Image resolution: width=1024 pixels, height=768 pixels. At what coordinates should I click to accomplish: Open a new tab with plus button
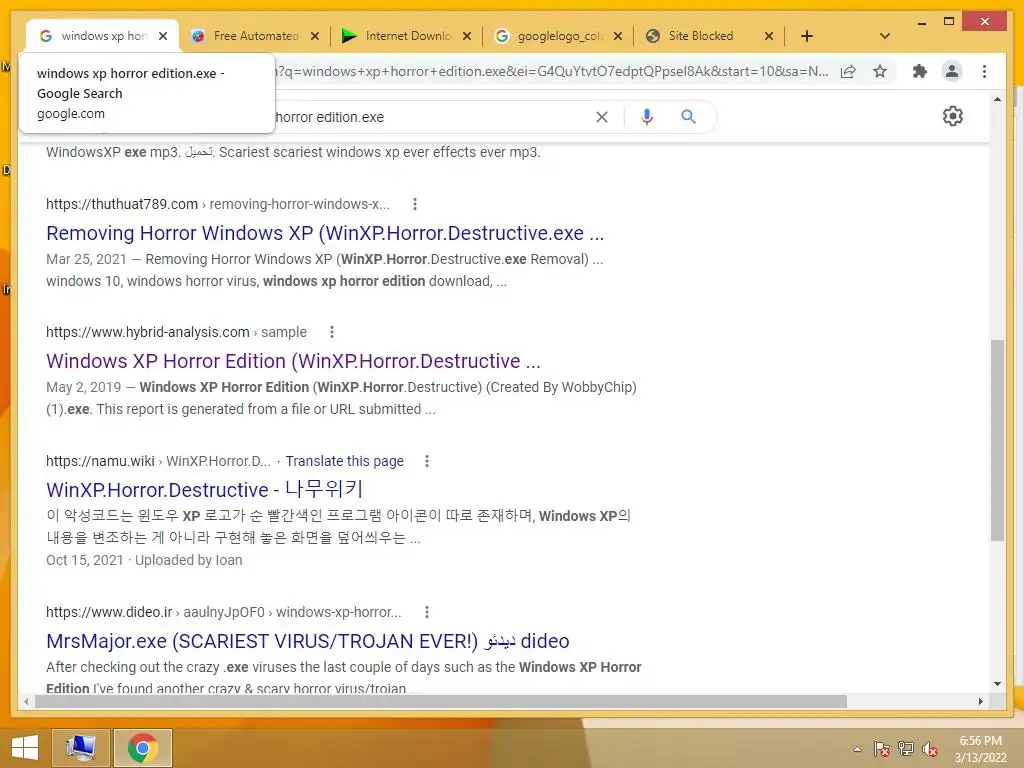click(807, 36)
